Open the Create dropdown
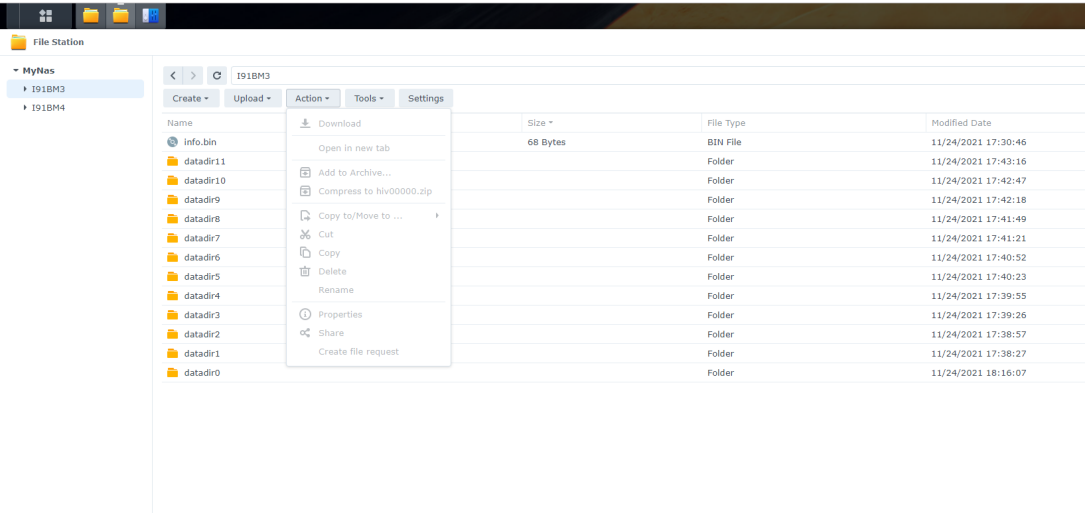This screenshot has height=513, width=1085. [x=190, y=98]
